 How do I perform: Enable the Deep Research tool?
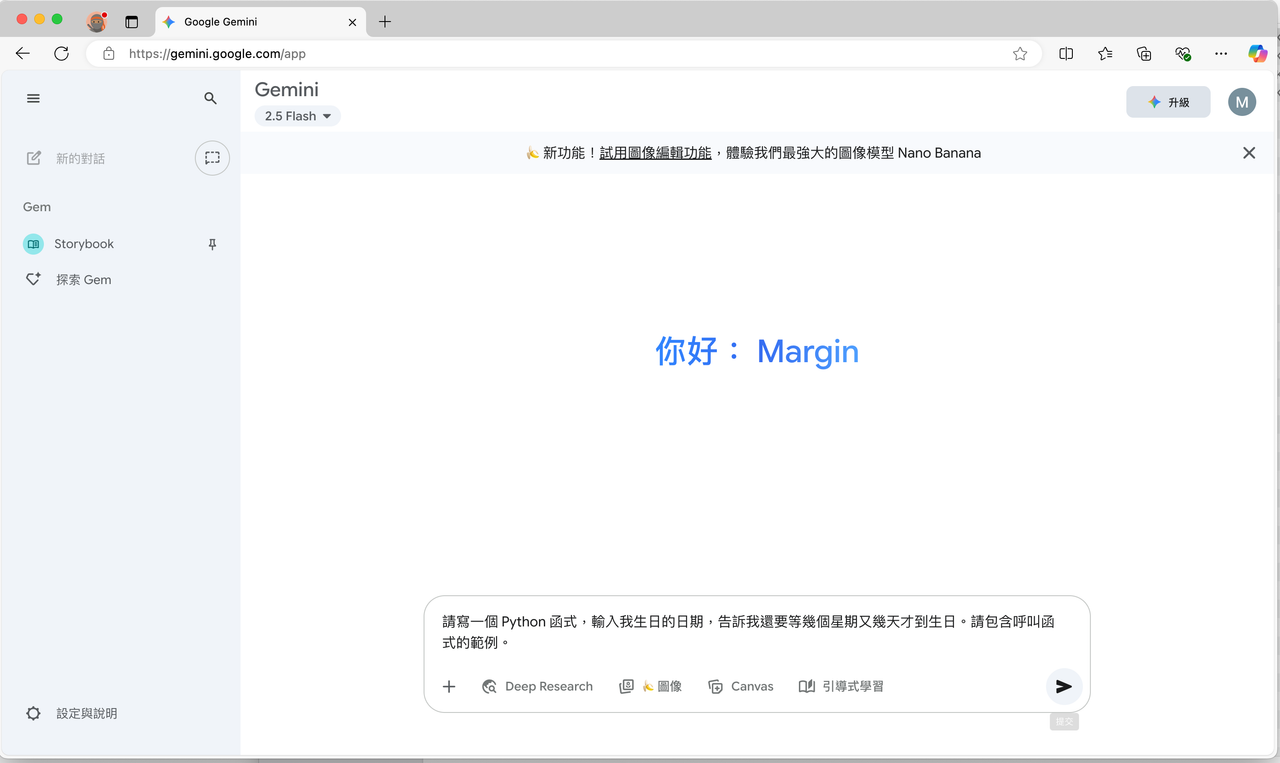click(x=537, y=686)
